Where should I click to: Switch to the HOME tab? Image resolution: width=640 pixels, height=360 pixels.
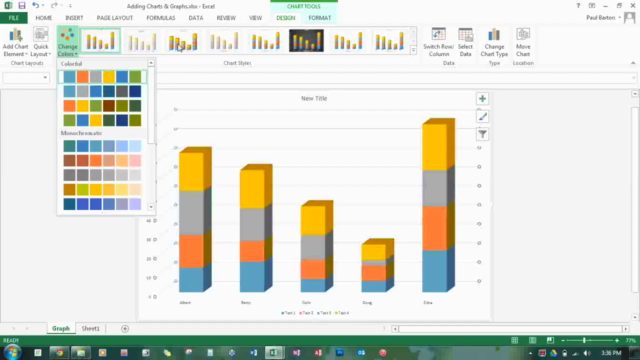pos(44,18)
